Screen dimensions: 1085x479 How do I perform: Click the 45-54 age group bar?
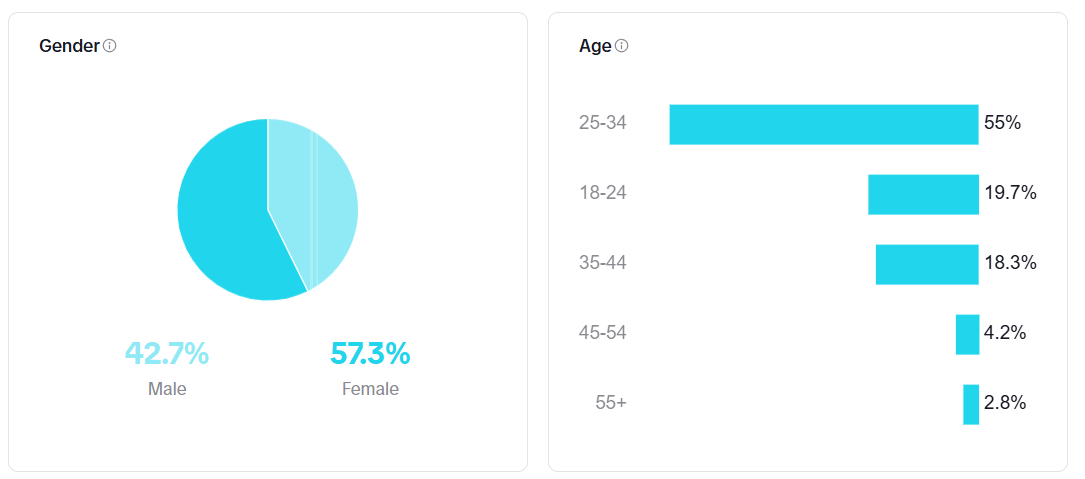[x=967, y=334]
